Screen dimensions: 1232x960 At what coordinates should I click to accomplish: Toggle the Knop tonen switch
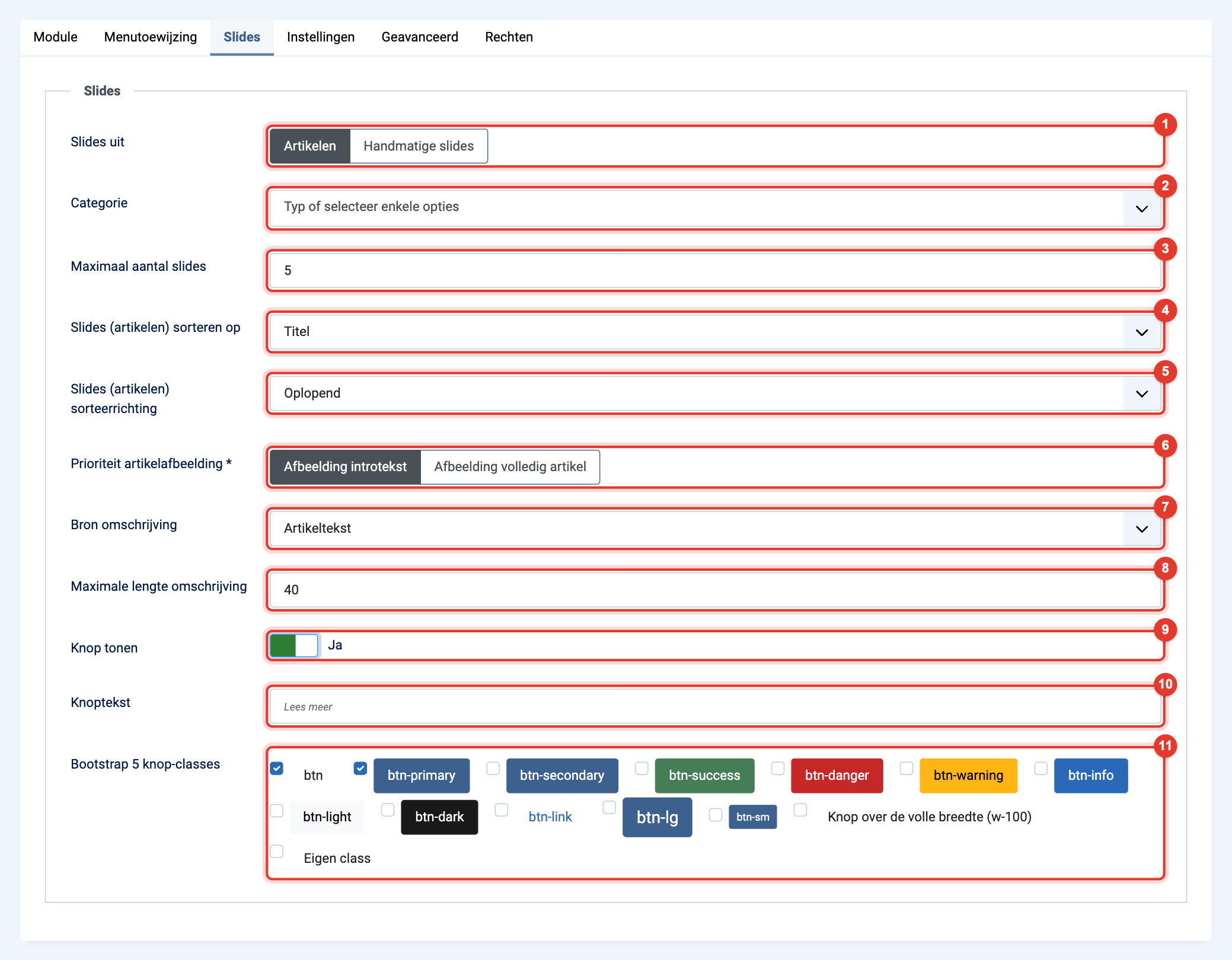(x=294, y=645)
